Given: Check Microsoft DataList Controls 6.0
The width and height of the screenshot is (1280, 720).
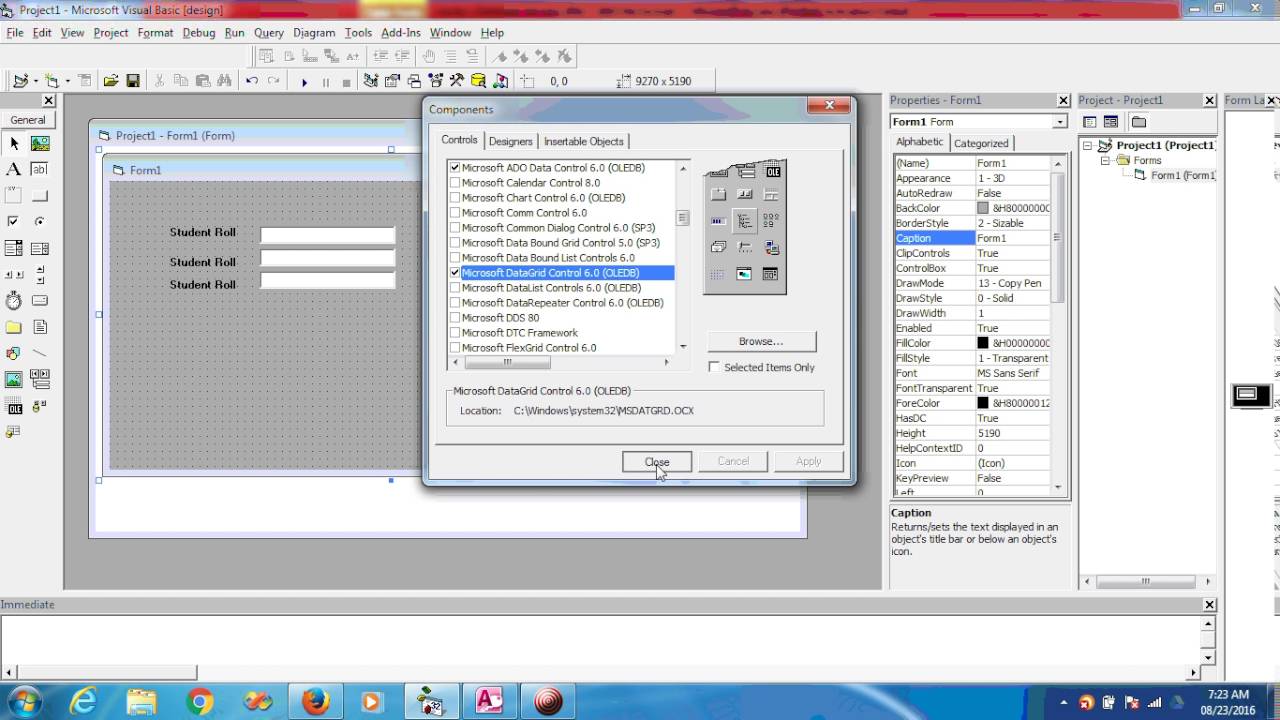Looking at the screenshot, I should pyautogui.click(x=455, y=288).
